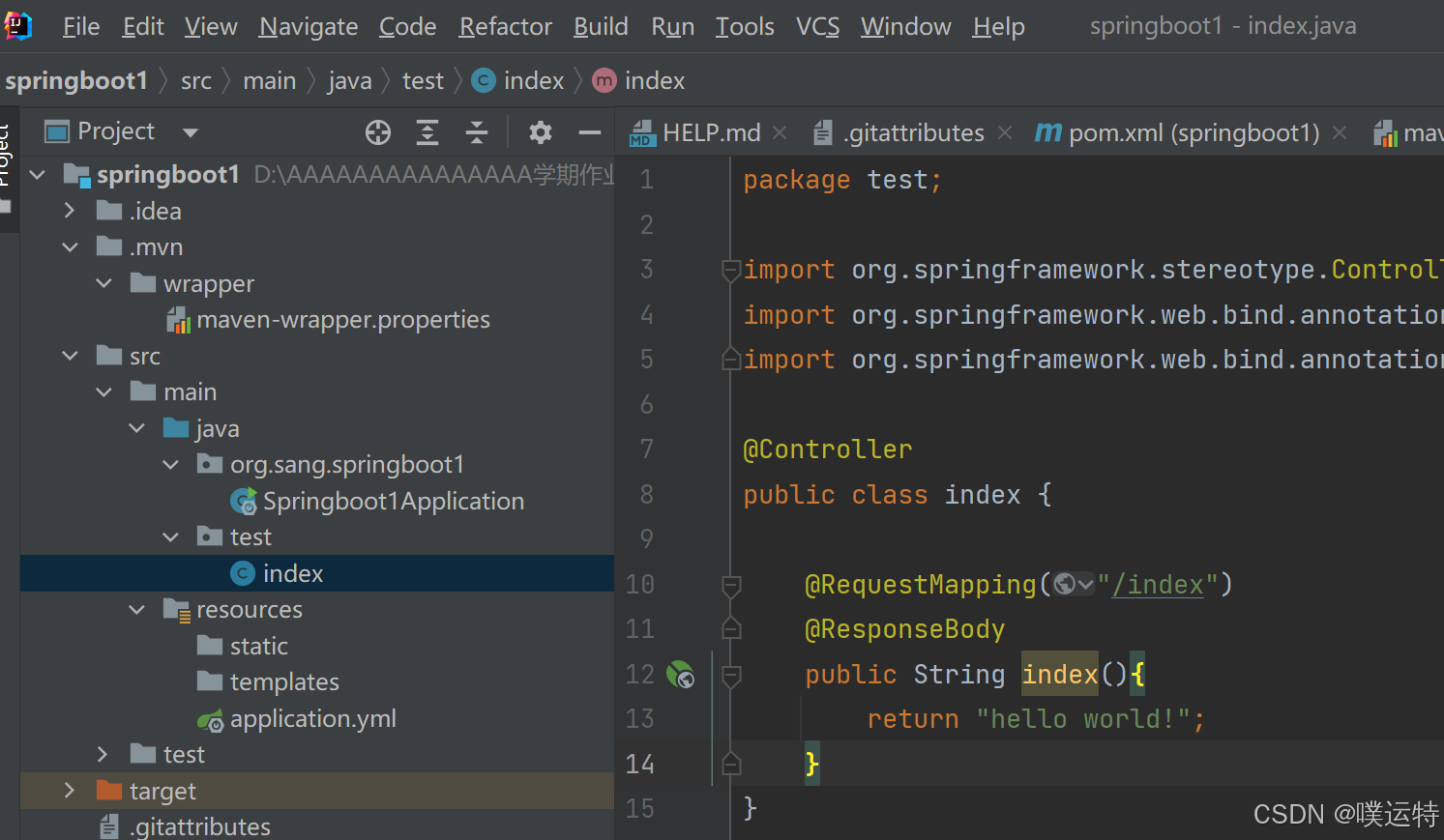Open the Window menu
Screen dimensions: 1444x840
(906, 26)
